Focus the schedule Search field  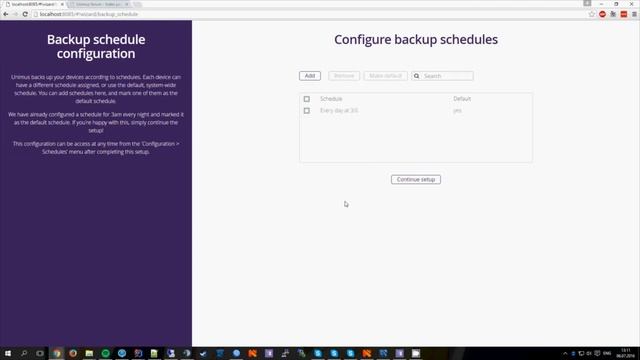pyautogui.click(x=442, y=76)
